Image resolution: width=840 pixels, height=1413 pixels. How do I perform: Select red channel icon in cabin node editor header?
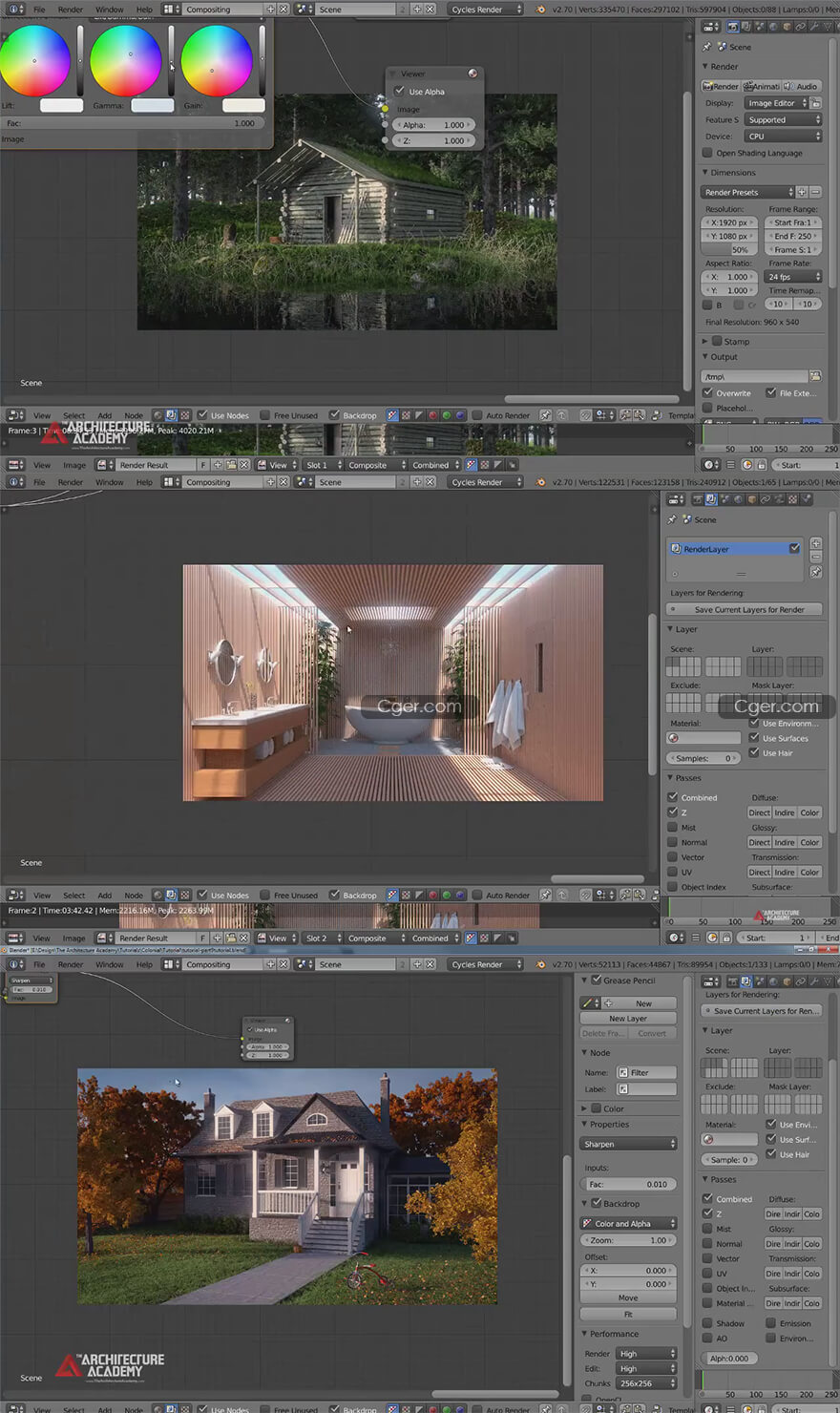tap(432, 415)
